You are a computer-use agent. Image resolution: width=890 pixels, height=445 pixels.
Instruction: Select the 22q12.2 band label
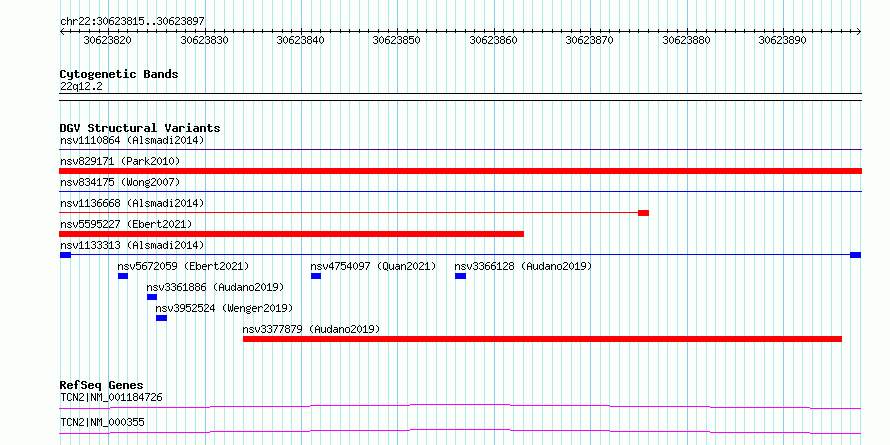[x=81, y=87]
